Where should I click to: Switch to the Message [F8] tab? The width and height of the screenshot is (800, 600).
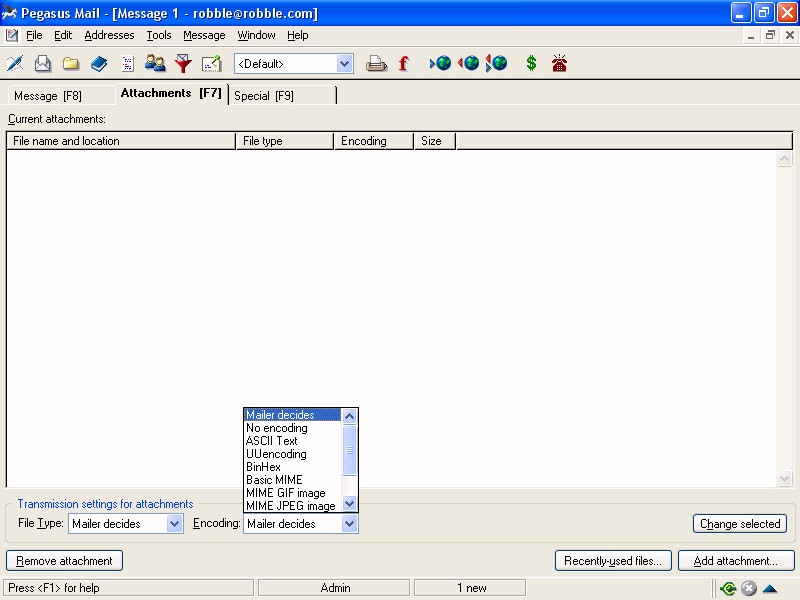tap(61, 95)
